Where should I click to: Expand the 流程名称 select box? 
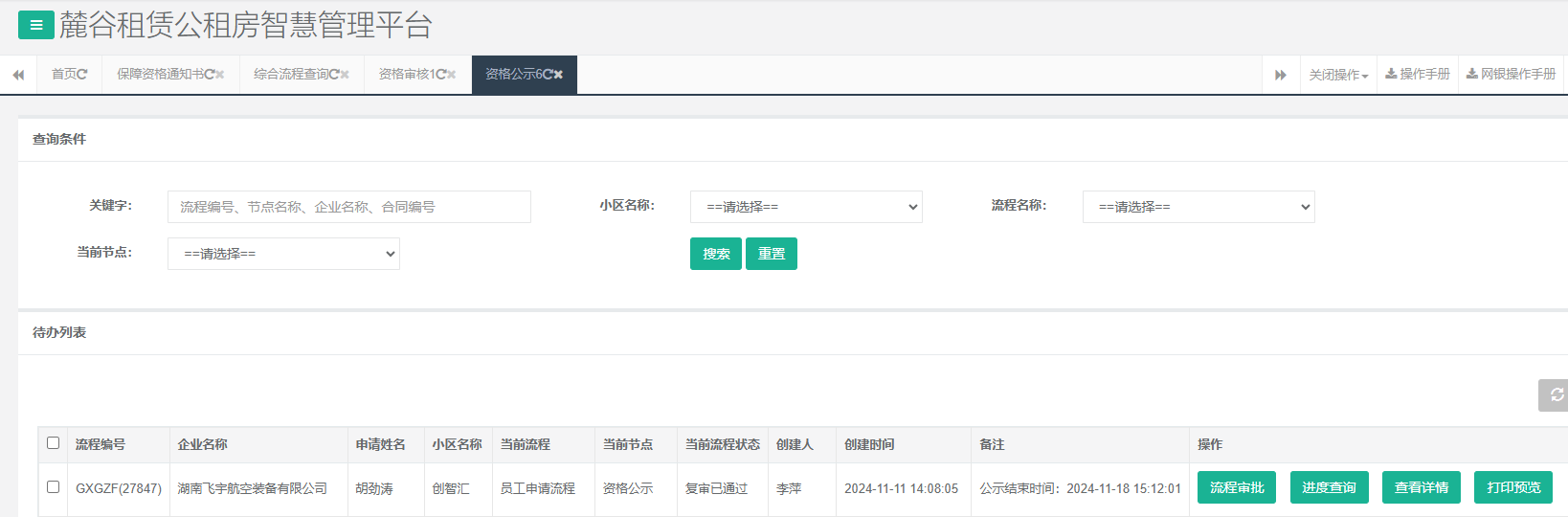click(x=1198, y=207)
